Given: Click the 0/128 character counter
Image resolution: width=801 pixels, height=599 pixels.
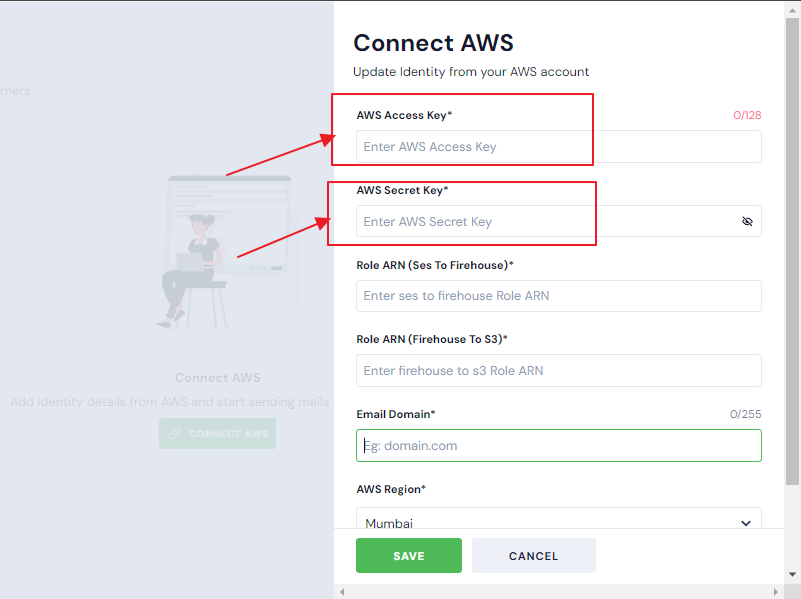Looking at the screenshot, I should 747,114.
